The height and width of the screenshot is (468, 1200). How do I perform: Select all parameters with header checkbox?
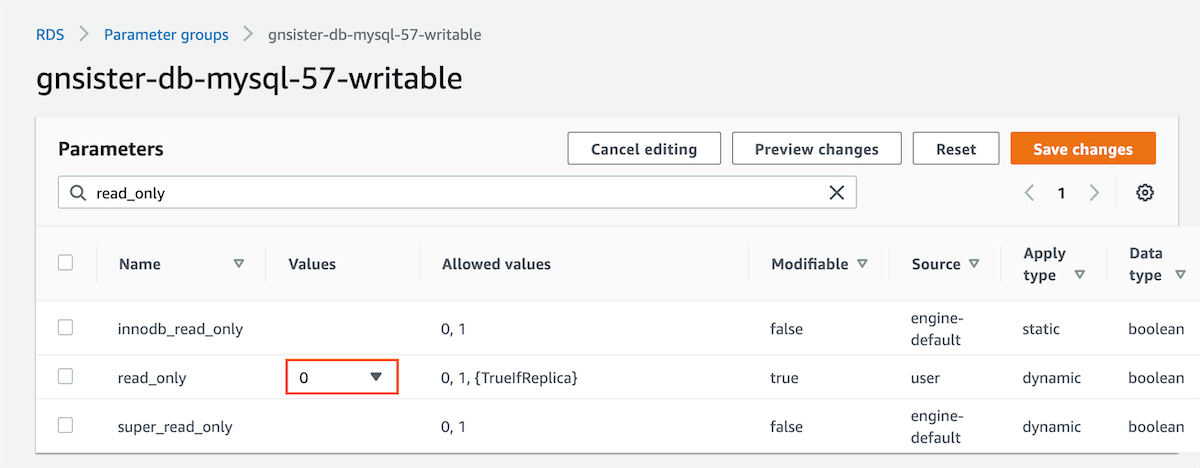tap(66, 263)
